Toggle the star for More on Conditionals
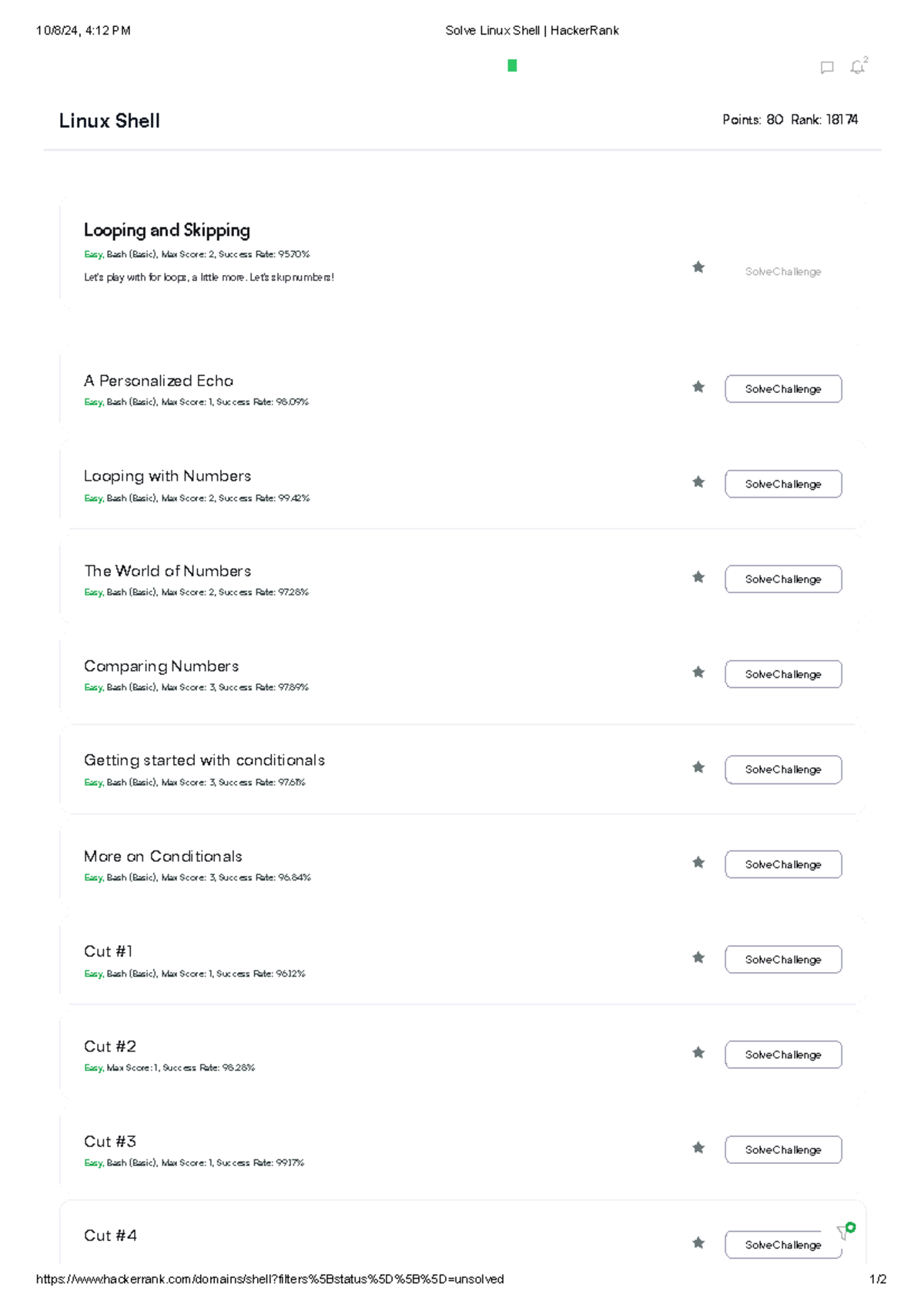The height and width of the screenshot is (1308, 924). click(x=698, y=863)
